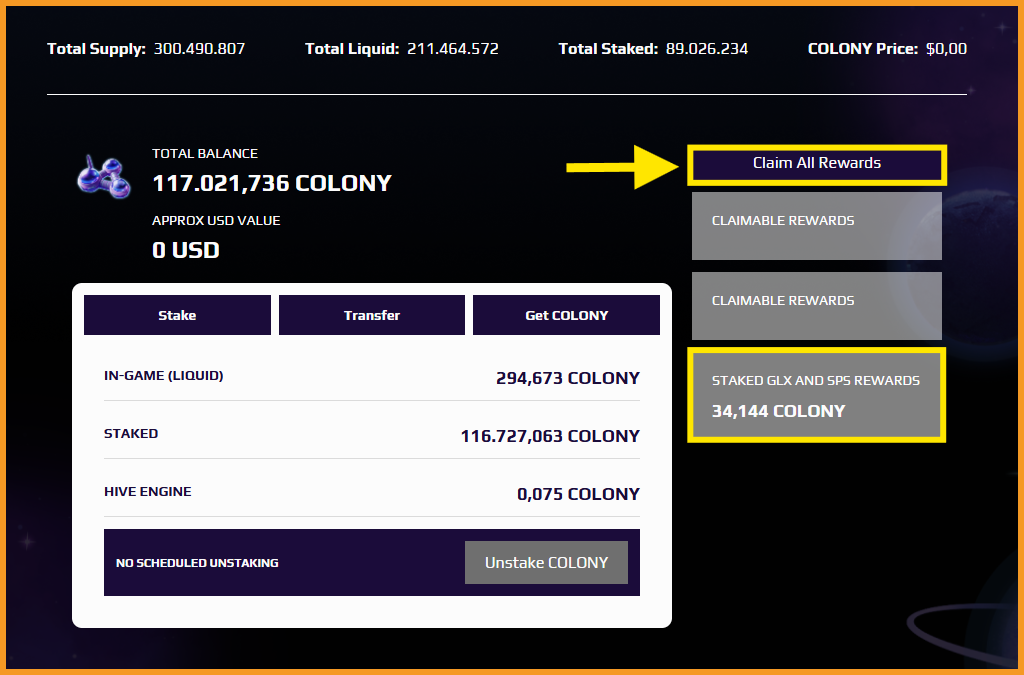The image size is (1024, 675).
Task: Open the Transfer dialog
Action: pos(372,315)
